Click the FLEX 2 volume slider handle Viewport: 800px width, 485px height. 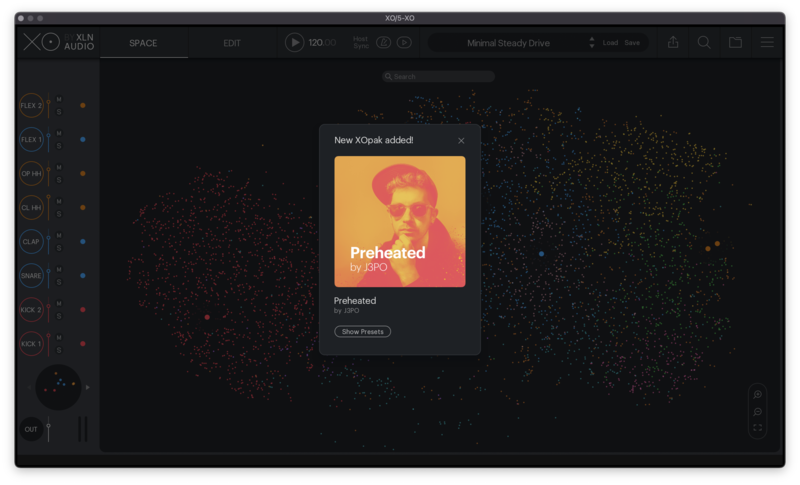point(48,102)
